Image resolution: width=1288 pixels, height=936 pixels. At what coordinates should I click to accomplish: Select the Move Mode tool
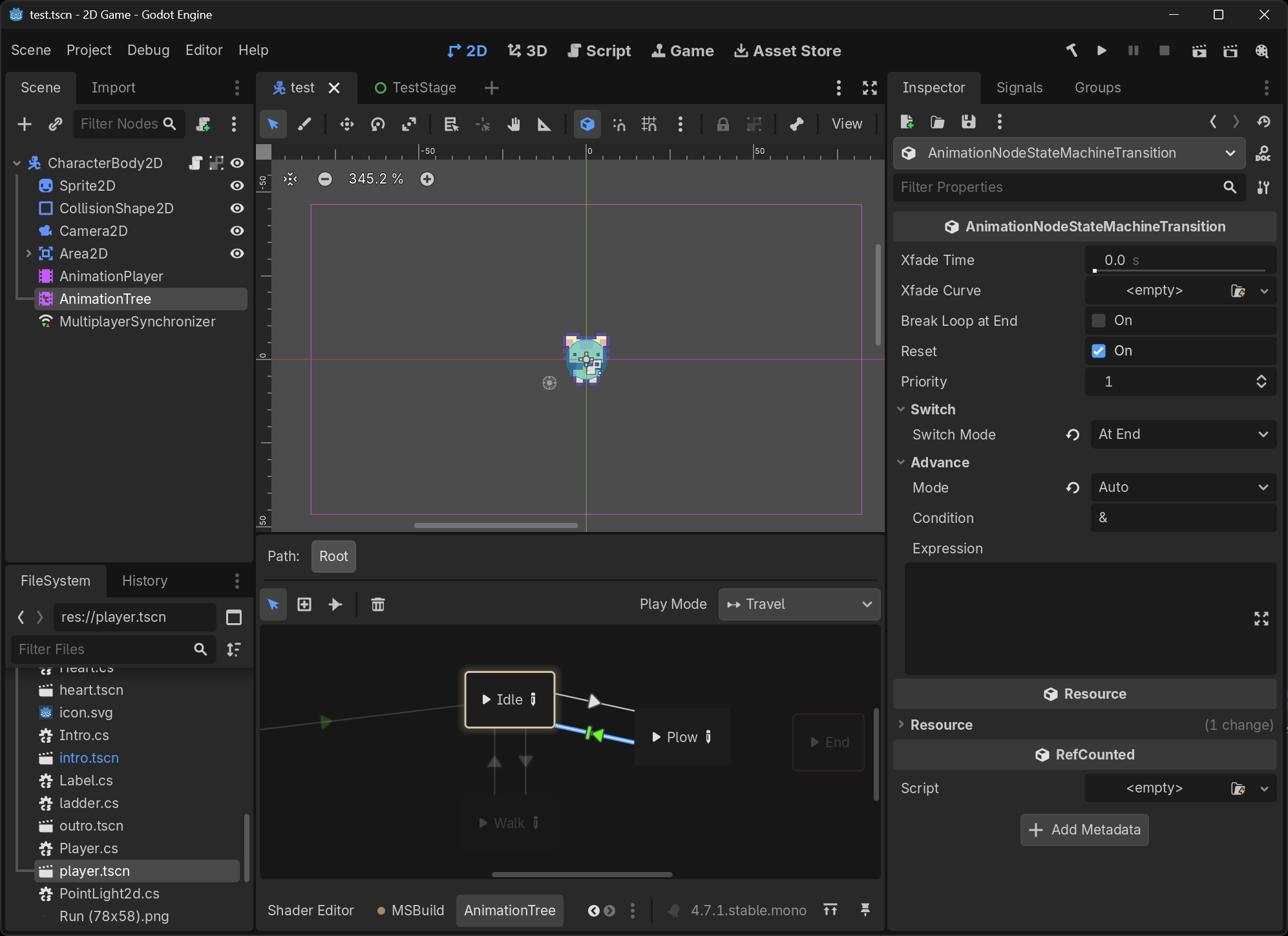(347, 124)
